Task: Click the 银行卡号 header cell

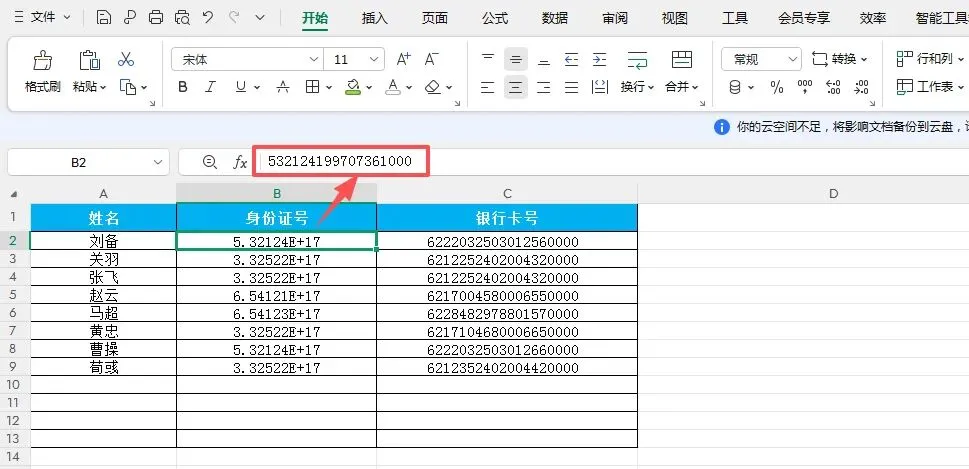Action: [x=507, y=218]
